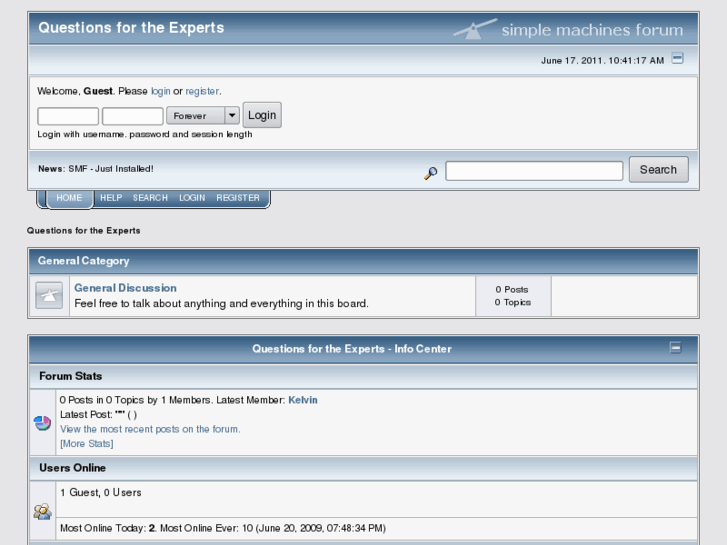Screen dimensions: 727x545
Task: Click the Forum Stats pie chart icon
Action: click(42, 423)
